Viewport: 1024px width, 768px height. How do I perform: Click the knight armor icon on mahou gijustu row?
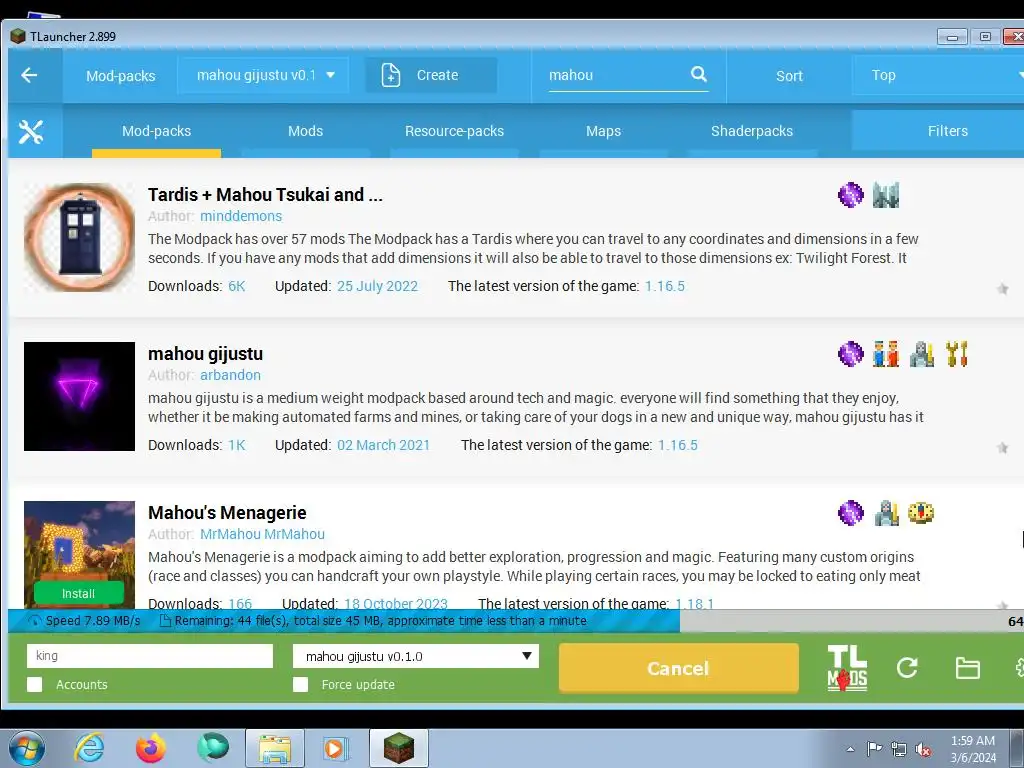(x=921, y=354)
